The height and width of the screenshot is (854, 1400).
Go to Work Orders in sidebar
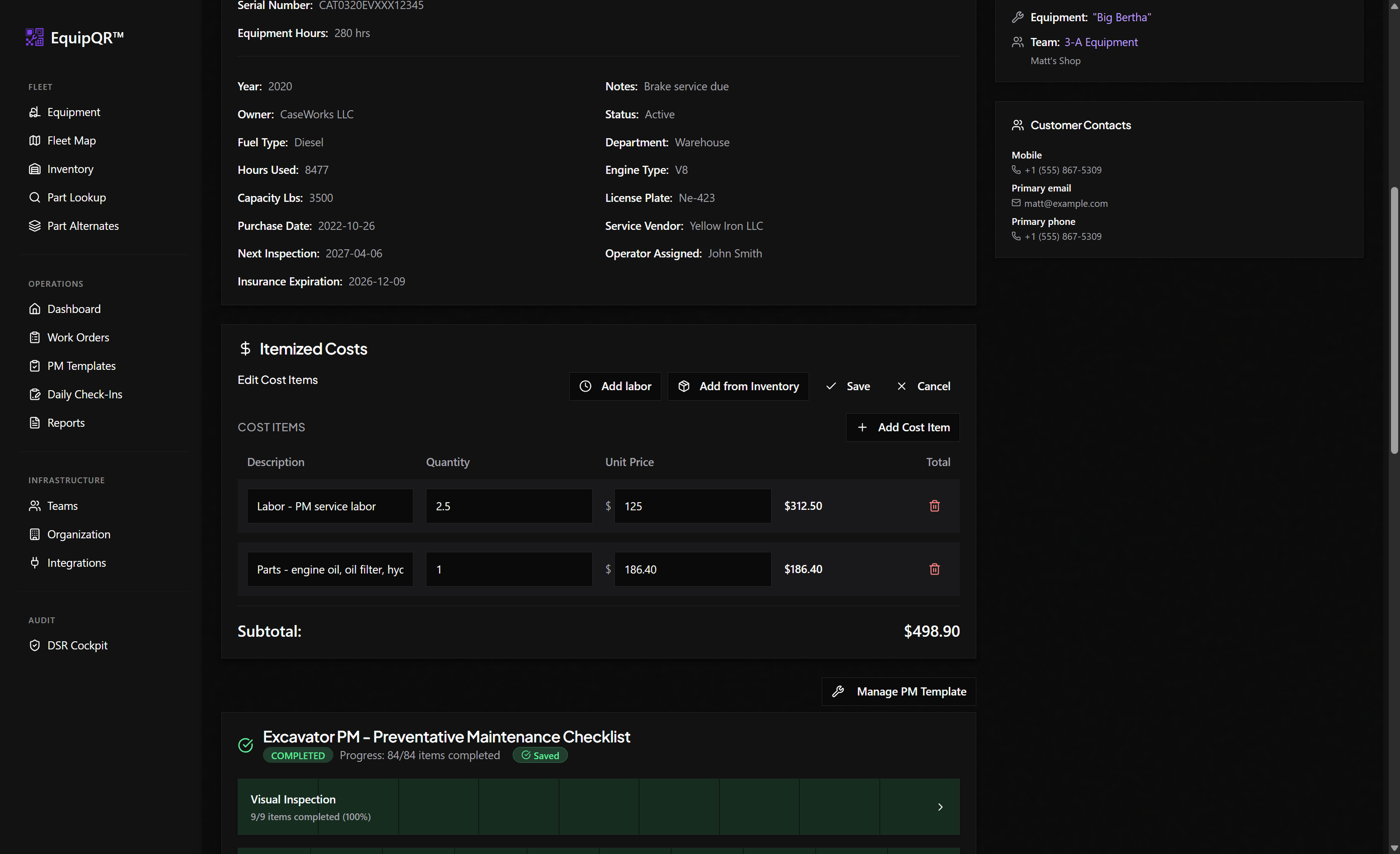tap(78, 337)
